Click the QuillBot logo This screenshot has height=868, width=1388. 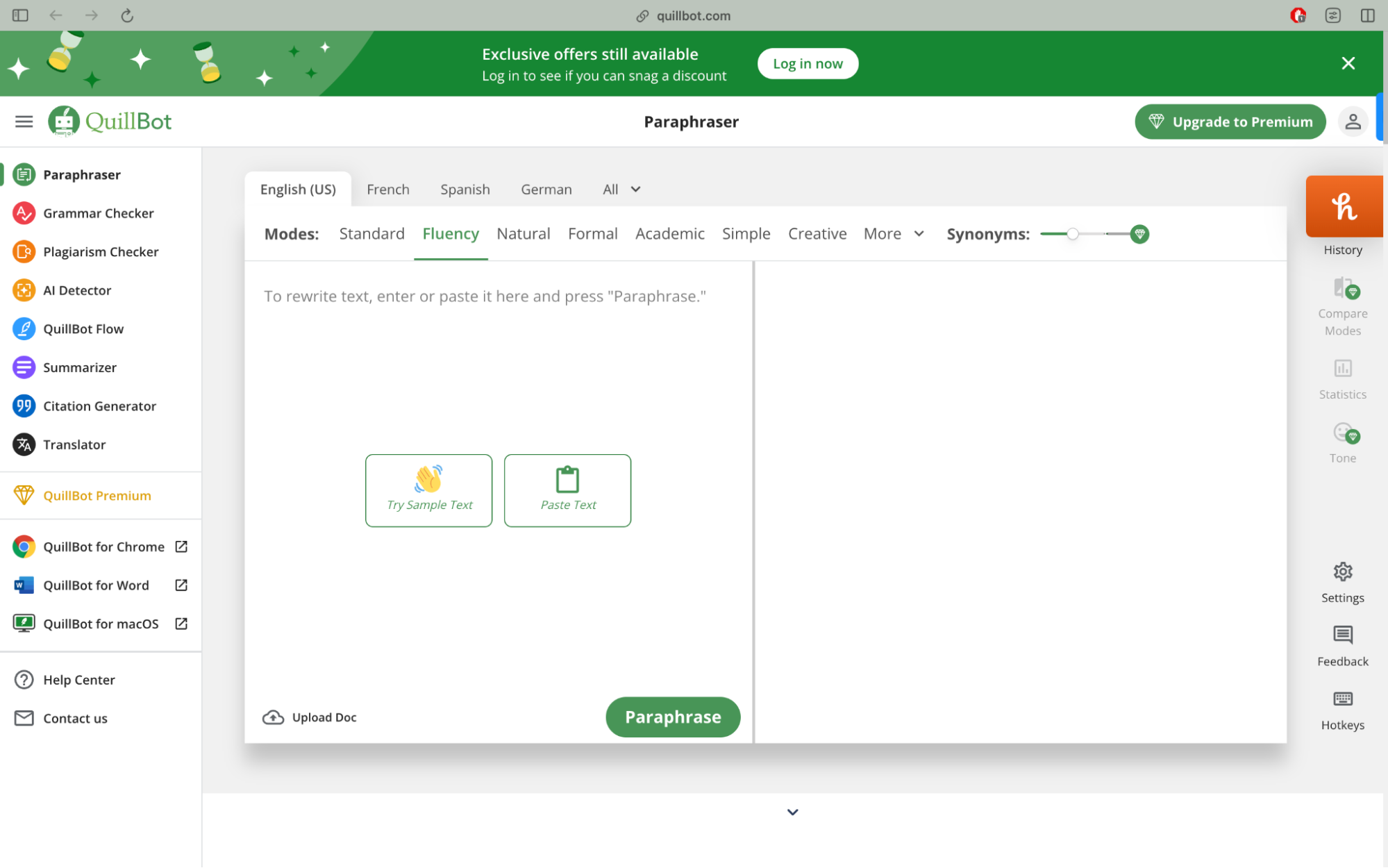(110, 122)
